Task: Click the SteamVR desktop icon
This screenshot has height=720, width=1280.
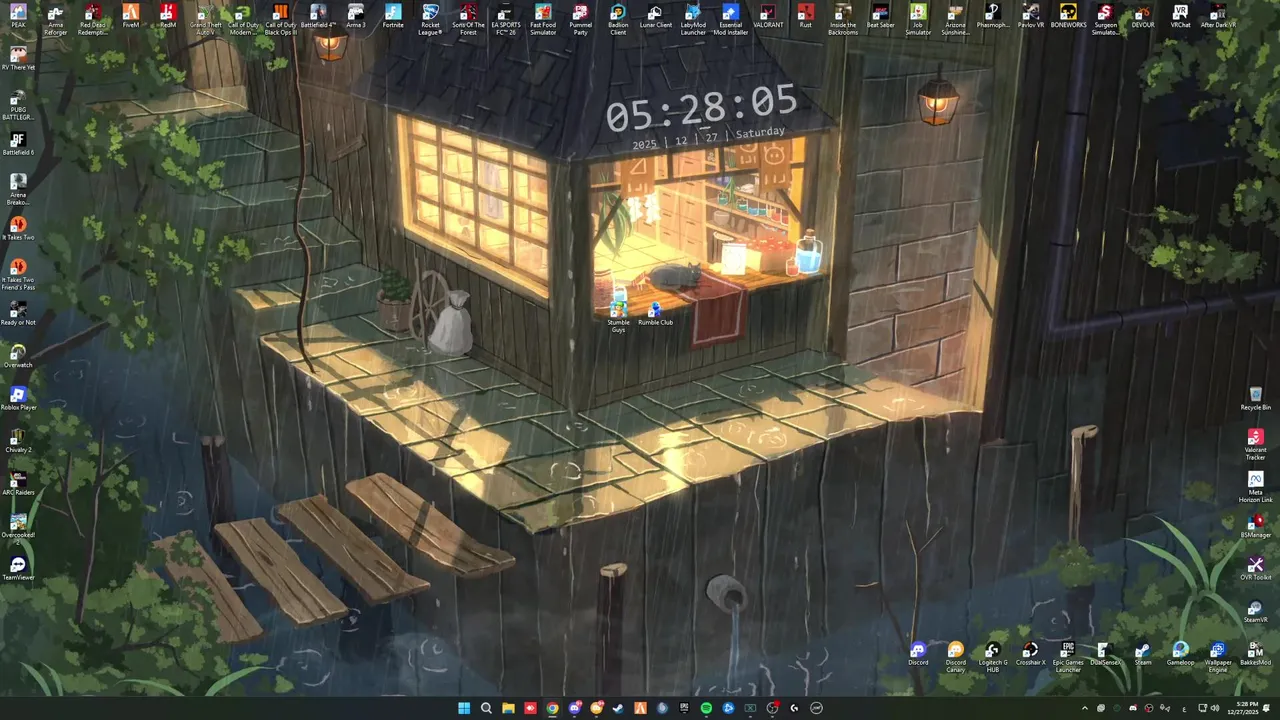Action: [x=1256, y=611]
